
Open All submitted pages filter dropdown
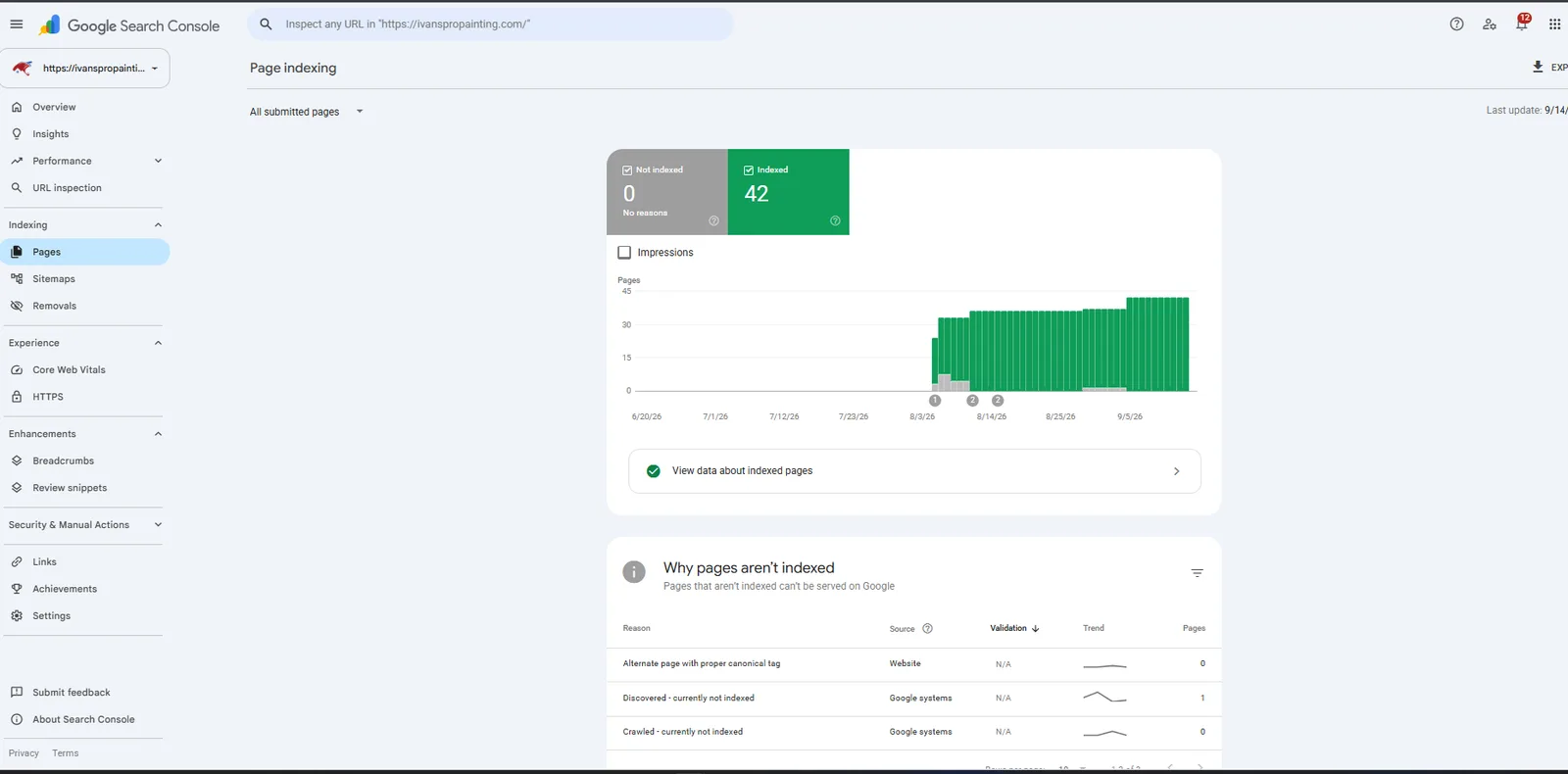[306, 112]
